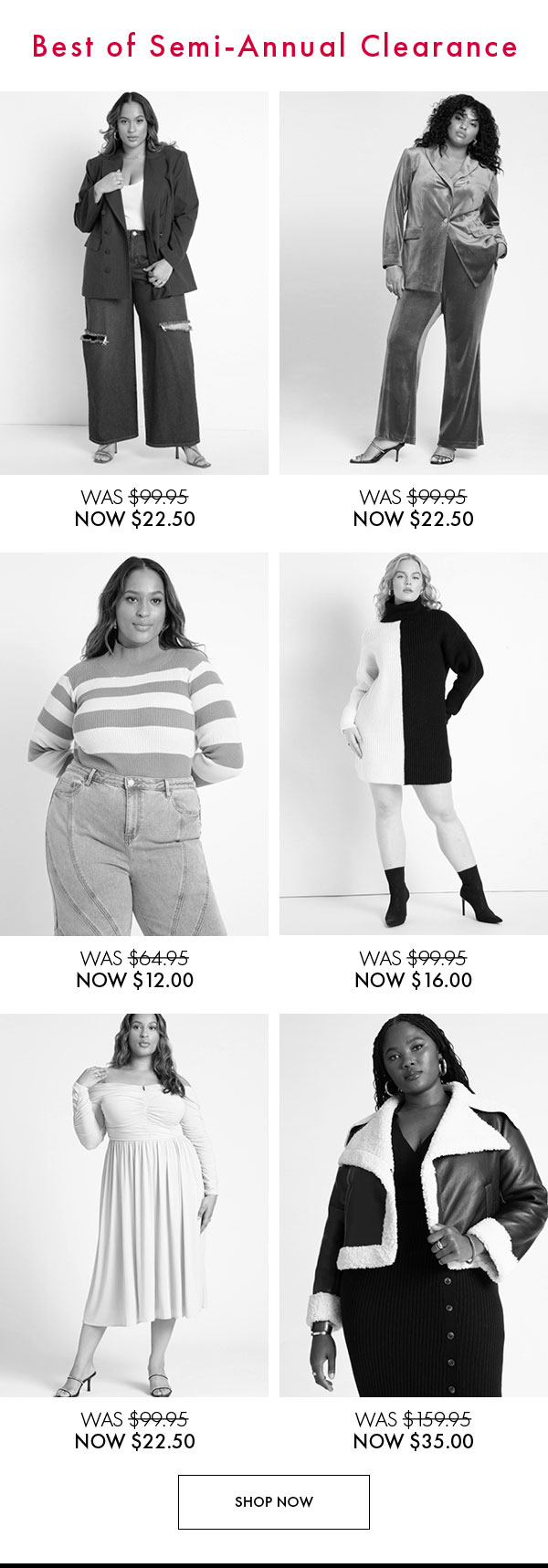Click the NOW $16.00 price label
The image size is (548, 1568).
point(414,981)
